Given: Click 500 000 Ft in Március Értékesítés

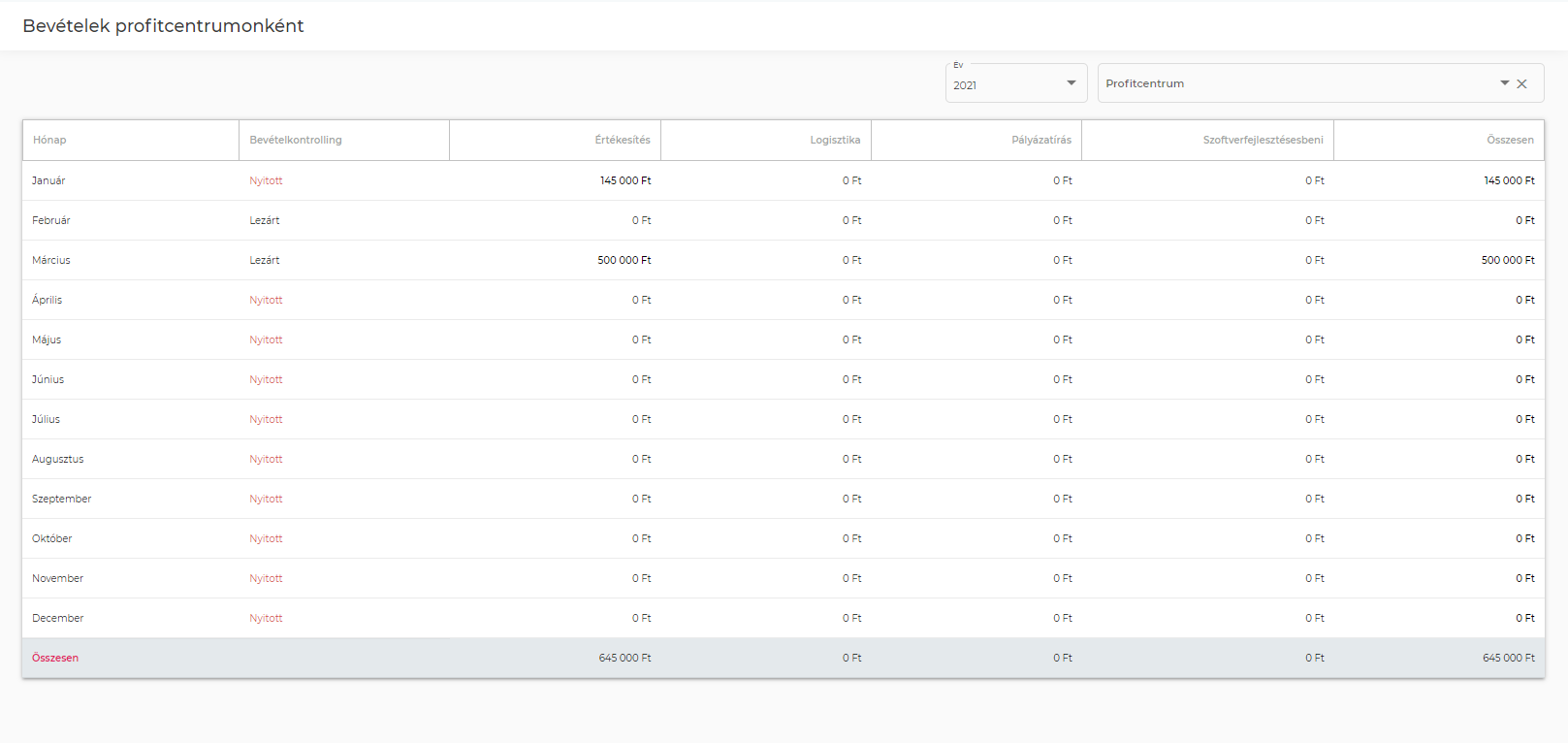Looking at the screenshot, I should (624, 260).
